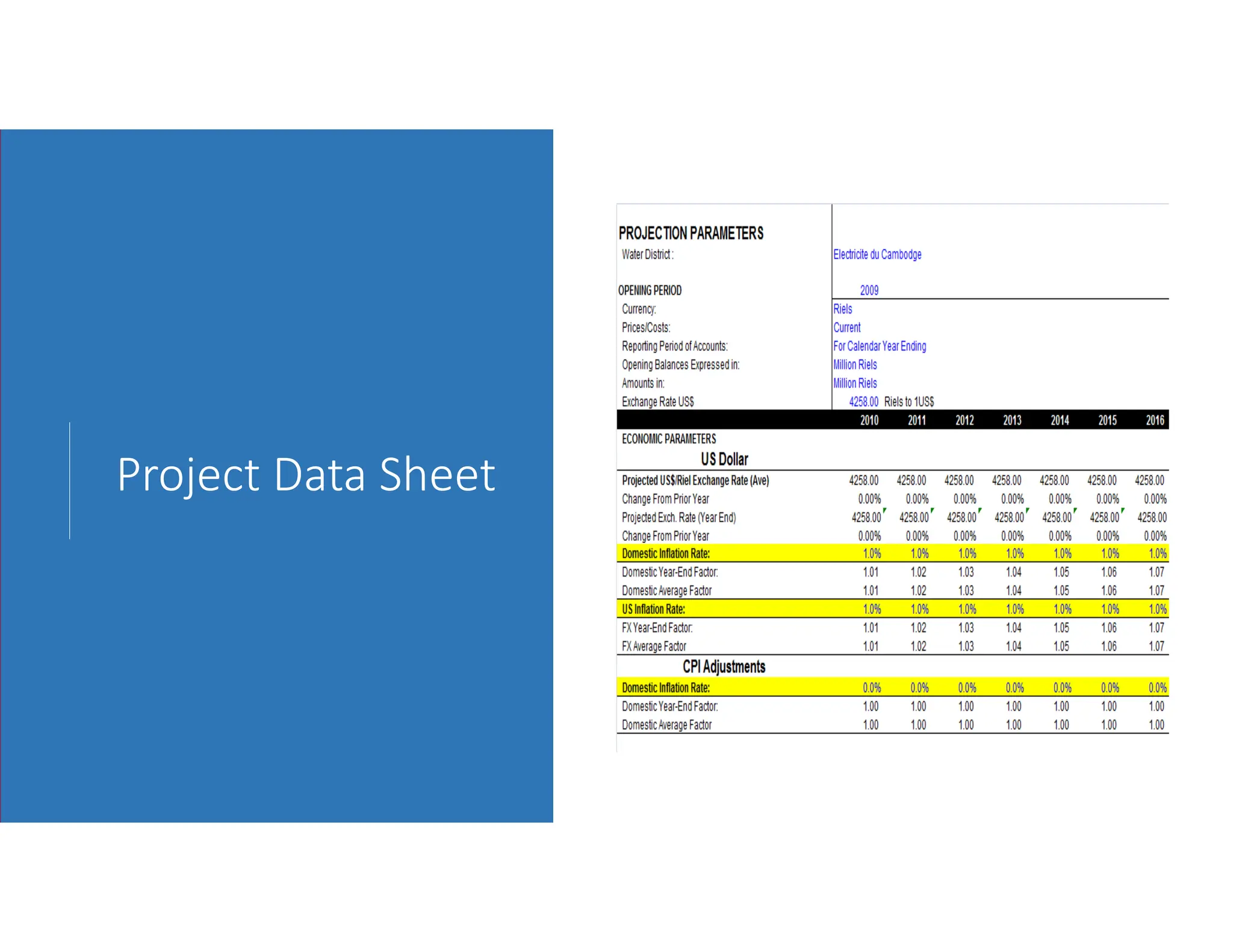Click 'Domestic Inflation Rate:' under CPI Adjustments
Viewport: 1233px width, 952px height.
(666, 688)
